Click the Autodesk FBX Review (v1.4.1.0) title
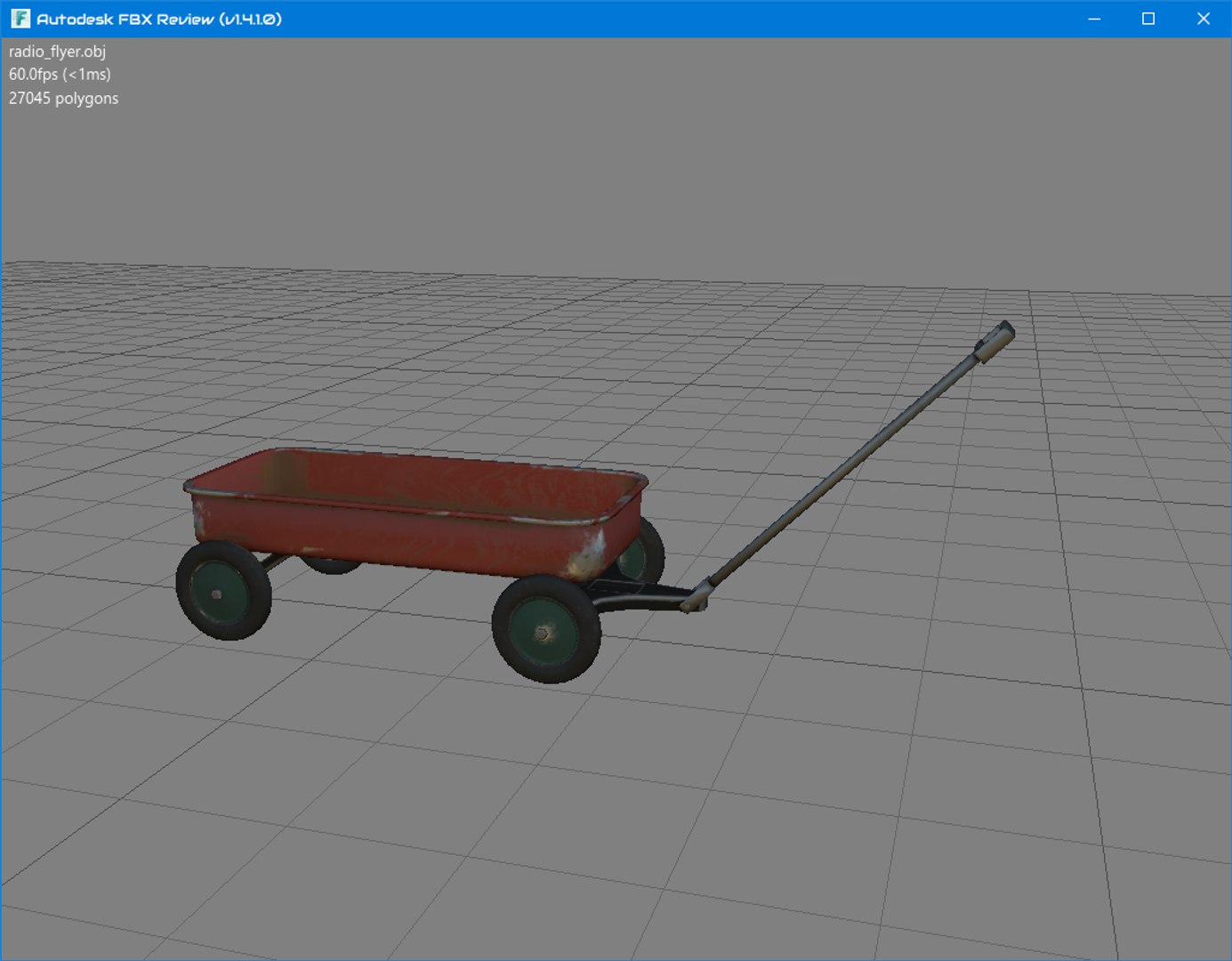Image resolution: width=1232 pixels, height=961 pixels. (159, 19)
